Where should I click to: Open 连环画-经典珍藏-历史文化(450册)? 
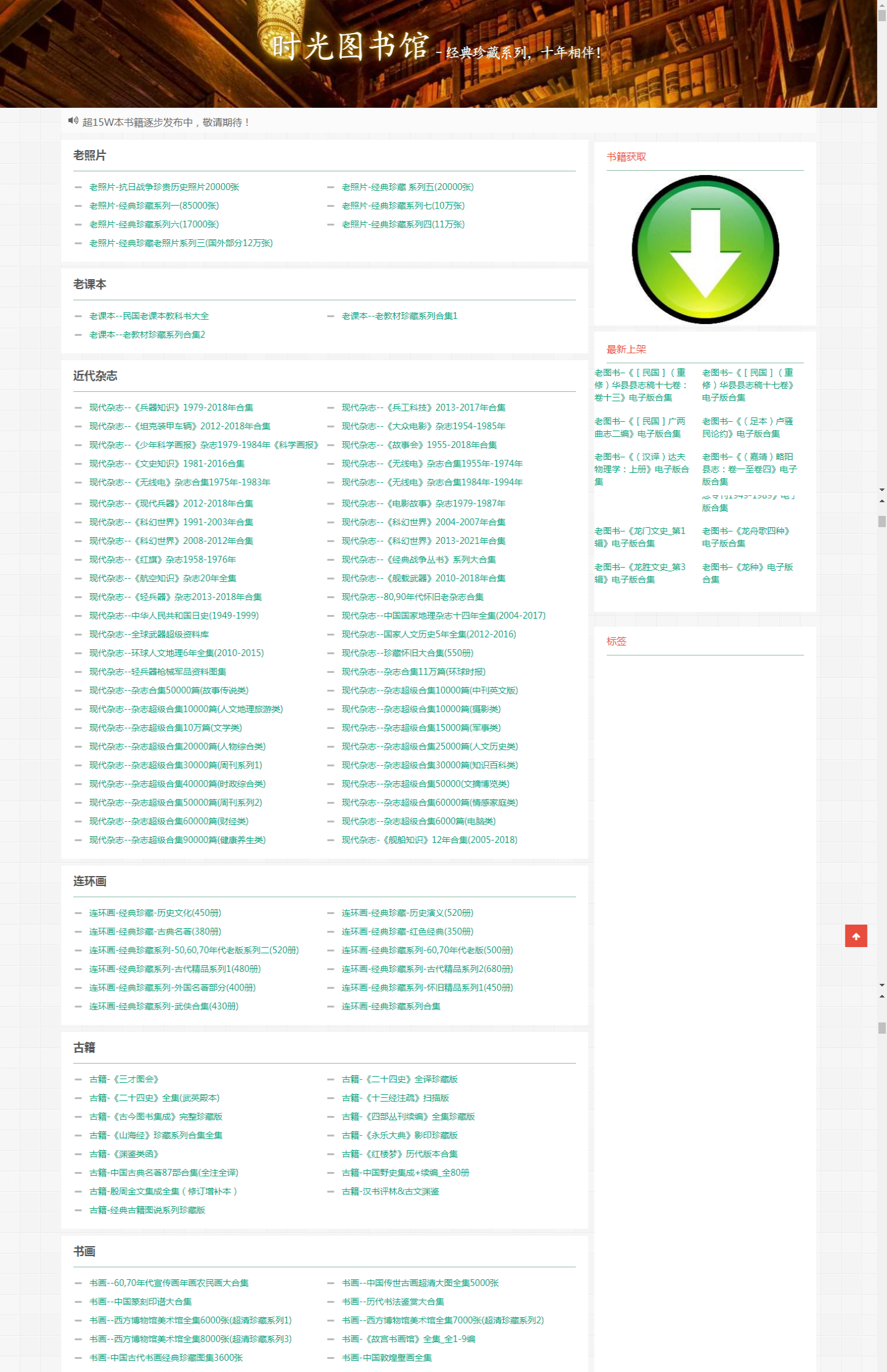pyautogui.click(x=155, y=913)
